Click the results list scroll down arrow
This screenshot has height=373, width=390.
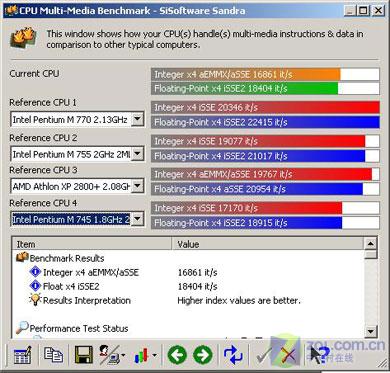click(x=371, y=331)
